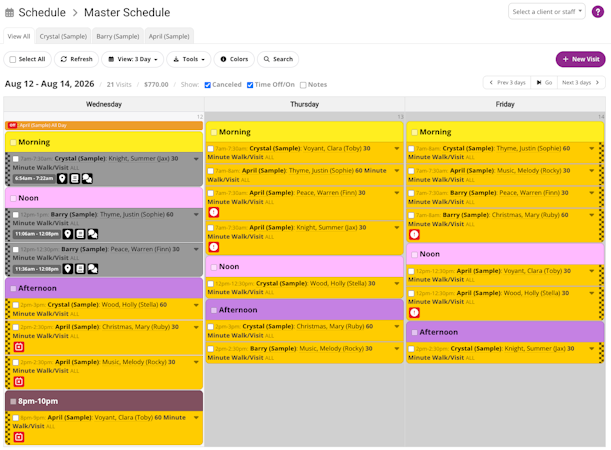Click red warning icon on Thursday April Knight Summer visit

(x=214, y=247)
